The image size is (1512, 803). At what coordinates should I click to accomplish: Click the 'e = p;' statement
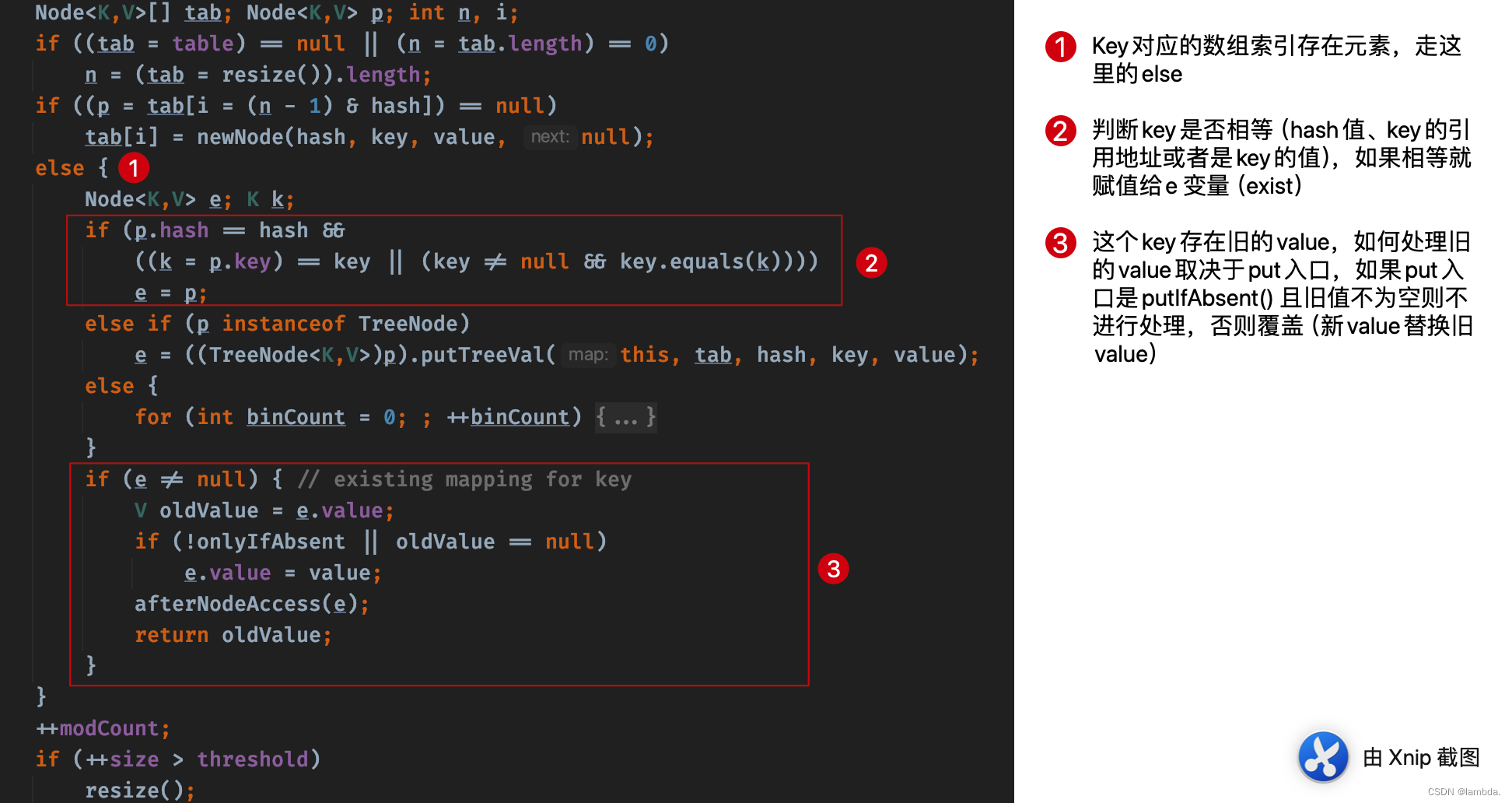pyautogui.click(x=171, y=293)
